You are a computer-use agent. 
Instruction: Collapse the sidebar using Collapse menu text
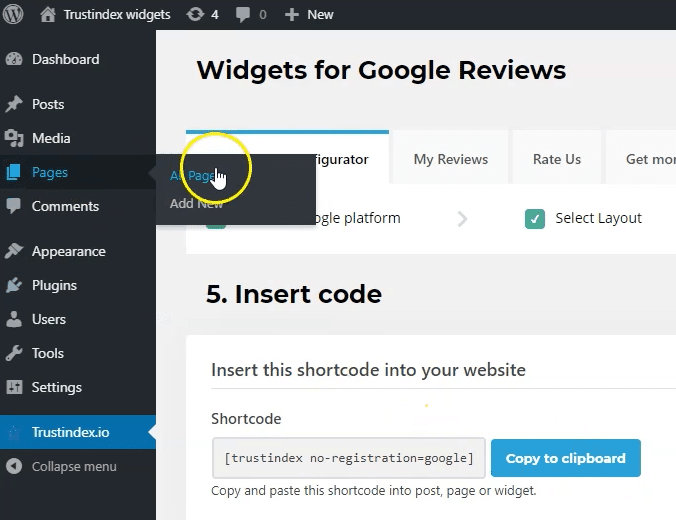74,467
